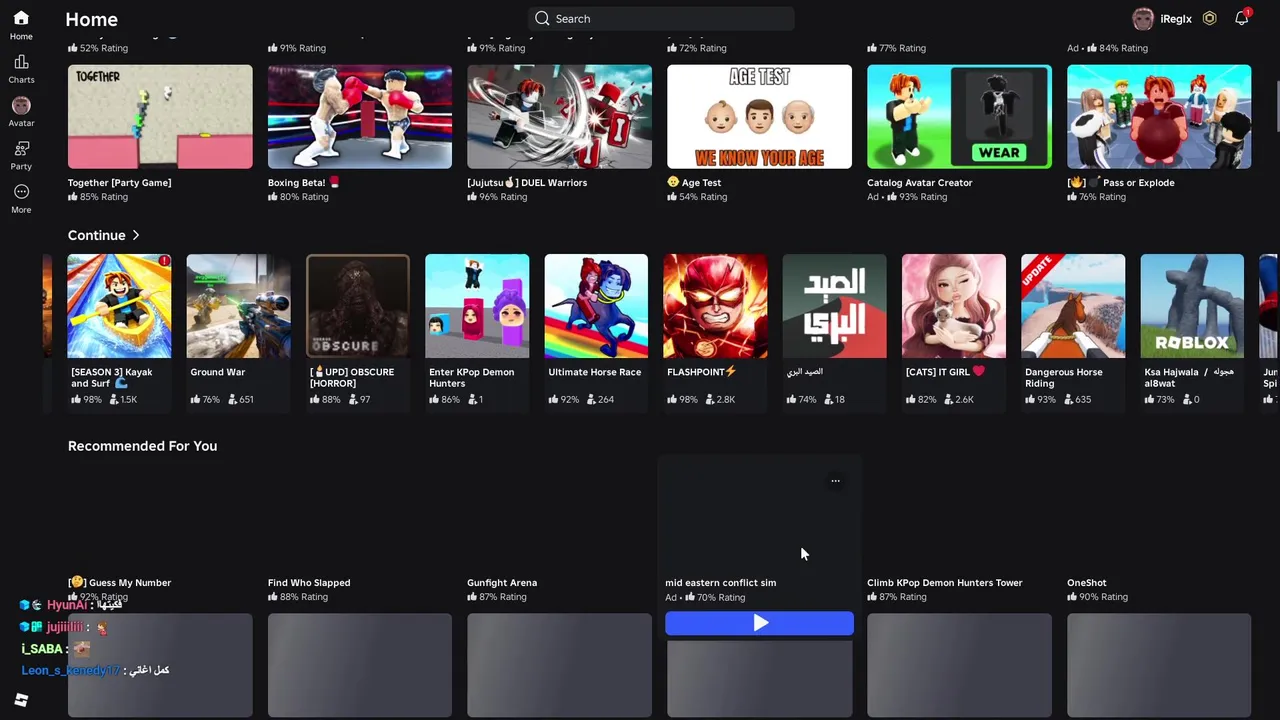Click the OneShot game title
The height and width of the screenshot is (720, 1280).
[x=1086, y=583]
